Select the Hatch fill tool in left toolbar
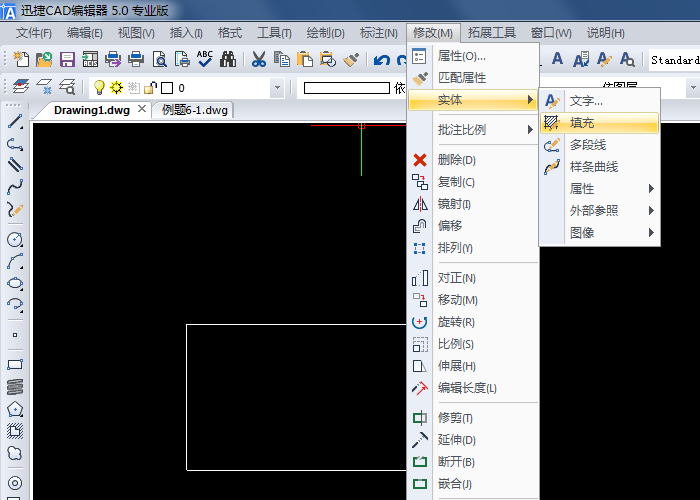Image resolution: width=700 pixels, height=500 pixels. pos(15,431)
